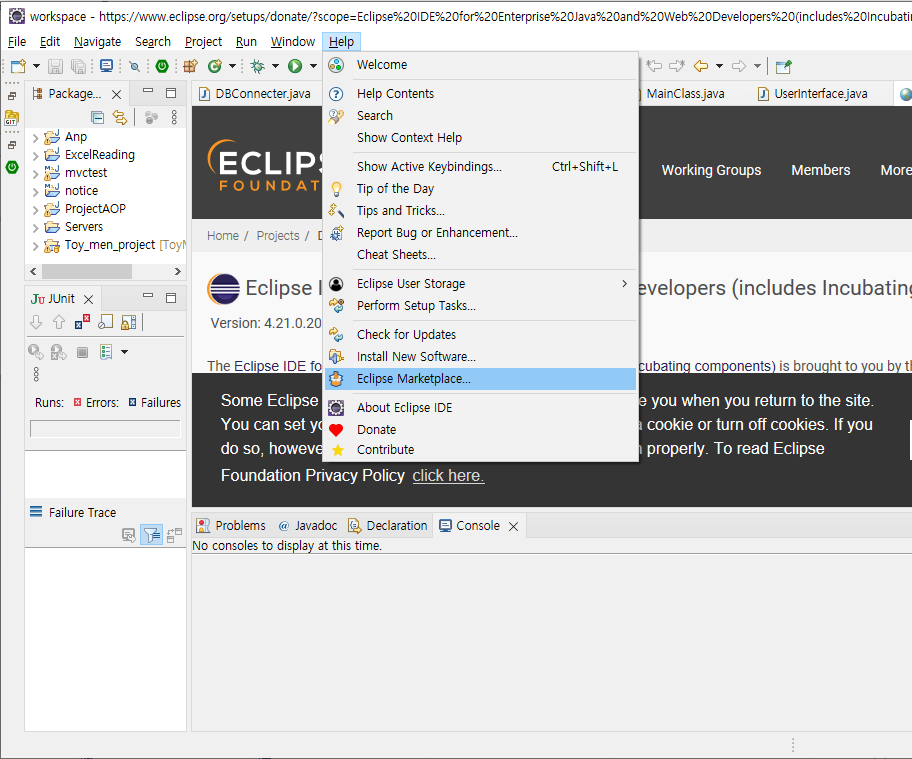The height and width of the screenshot is (759, 912).
Task: Minimize the Package Explorer view
Action: tap(148, 91)
